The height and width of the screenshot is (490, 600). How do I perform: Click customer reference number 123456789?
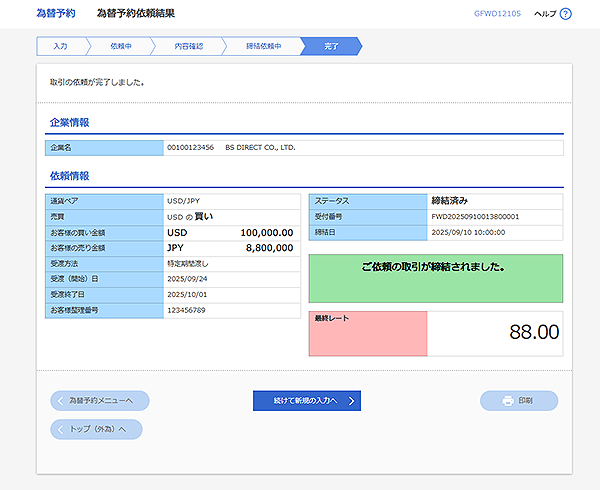(186, 310)
